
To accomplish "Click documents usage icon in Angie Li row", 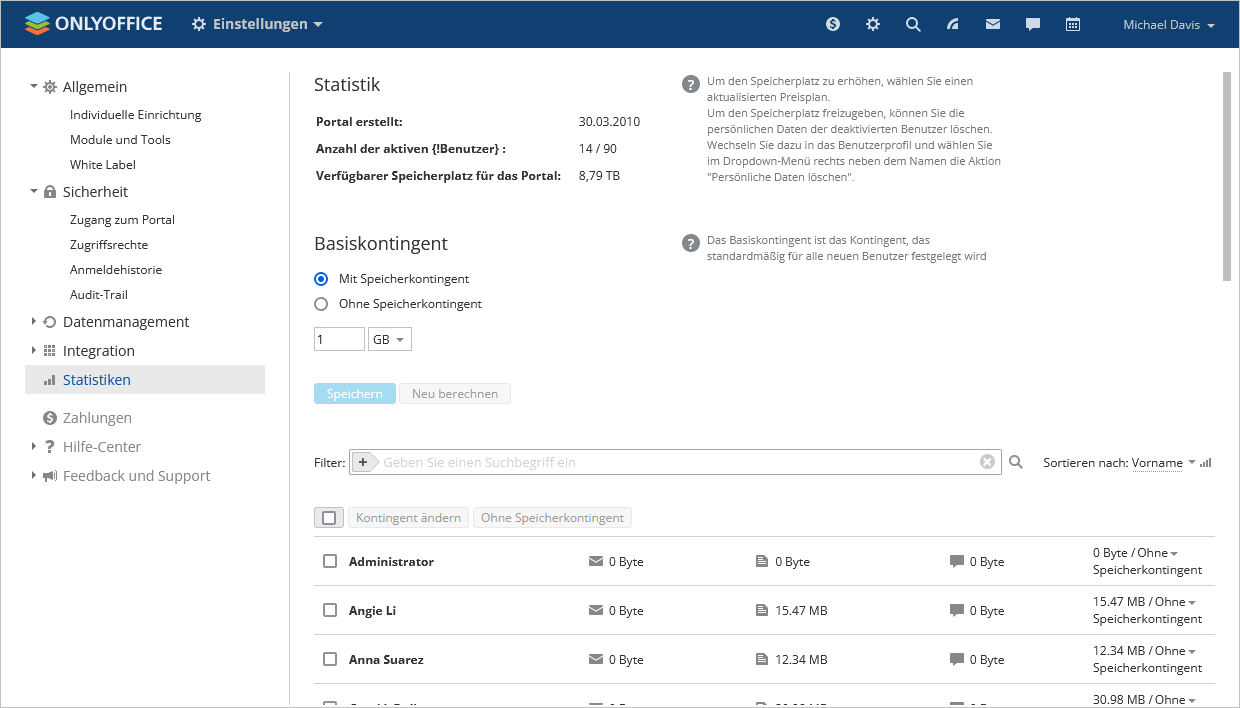I will coord(762,611).
